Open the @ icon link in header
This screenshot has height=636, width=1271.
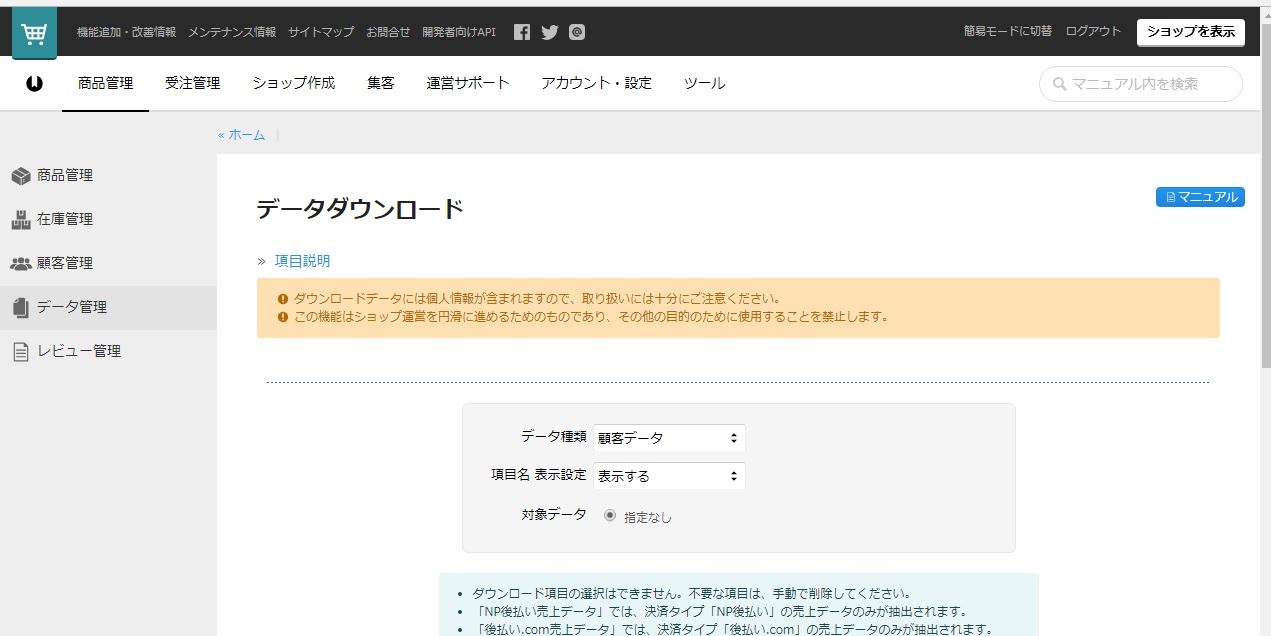tap(577, 32)
